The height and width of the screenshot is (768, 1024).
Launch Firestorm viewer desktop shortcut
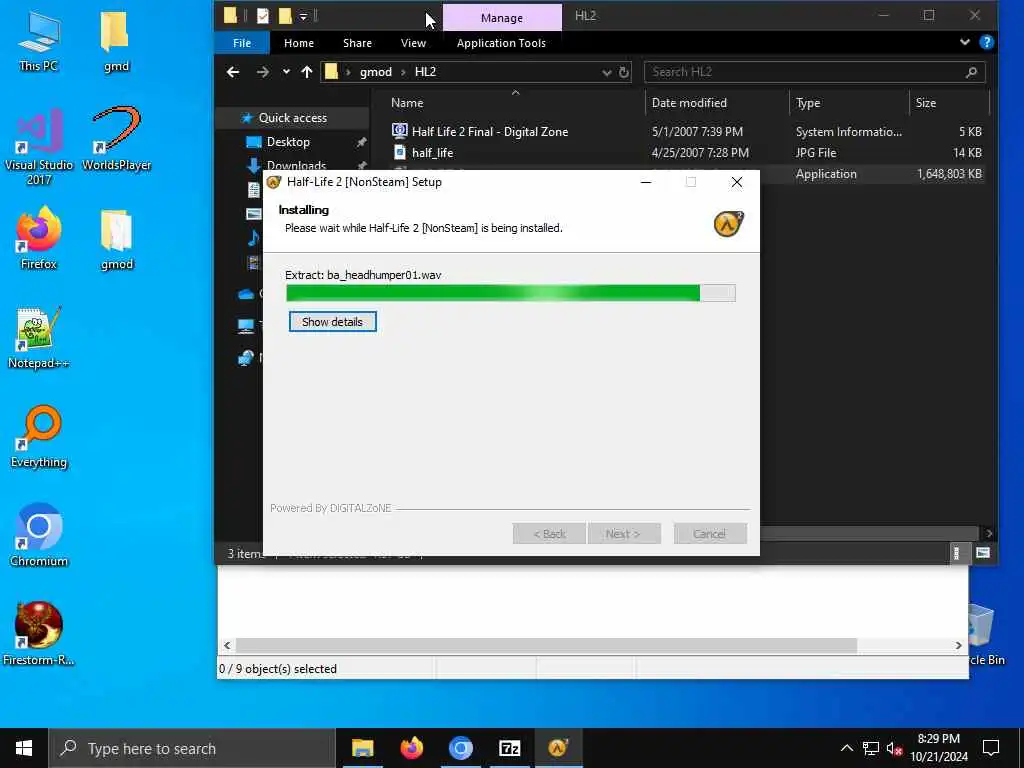click(39, 633)
